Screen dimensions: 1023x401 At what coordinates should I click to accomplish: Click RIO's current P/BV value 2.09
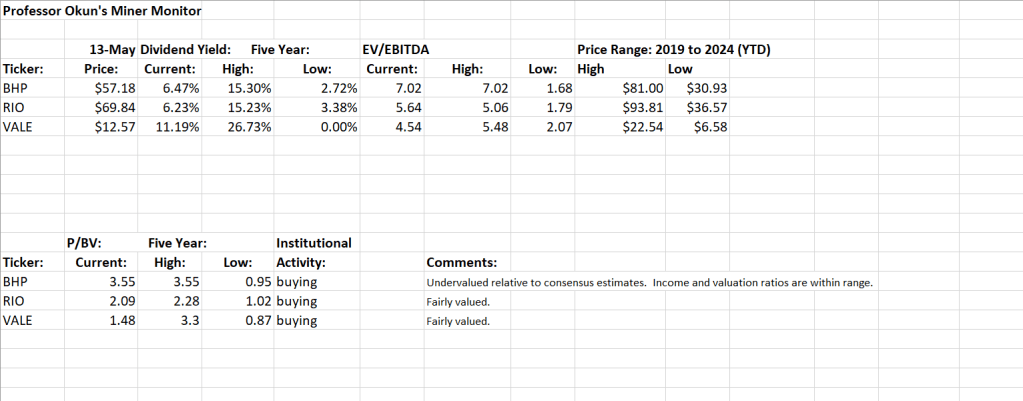[105, 302]
